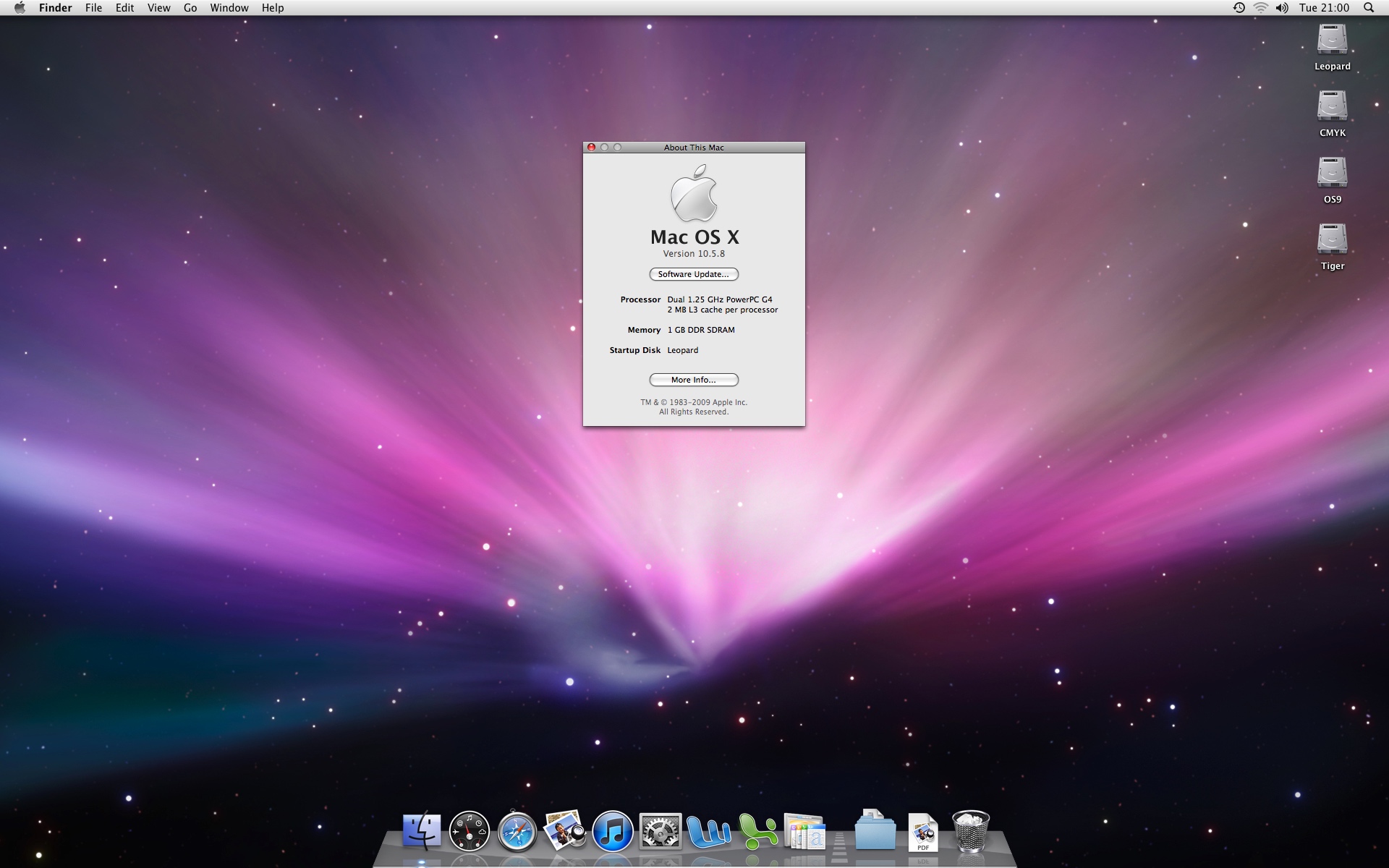Open the Apple menu
1389x868 pixels.
20,8
